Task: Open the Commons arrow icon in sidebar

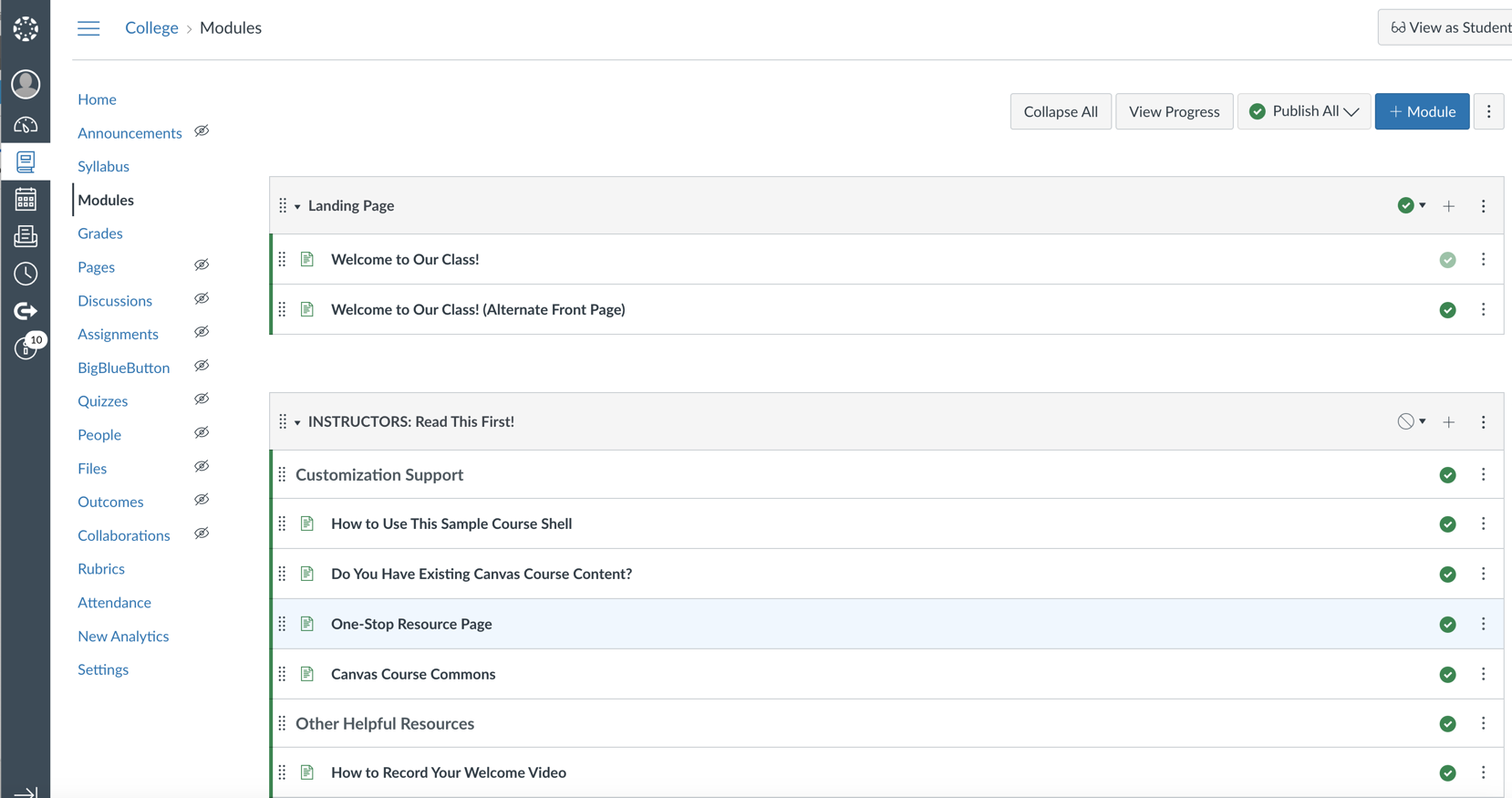Action: coord(26,311)
